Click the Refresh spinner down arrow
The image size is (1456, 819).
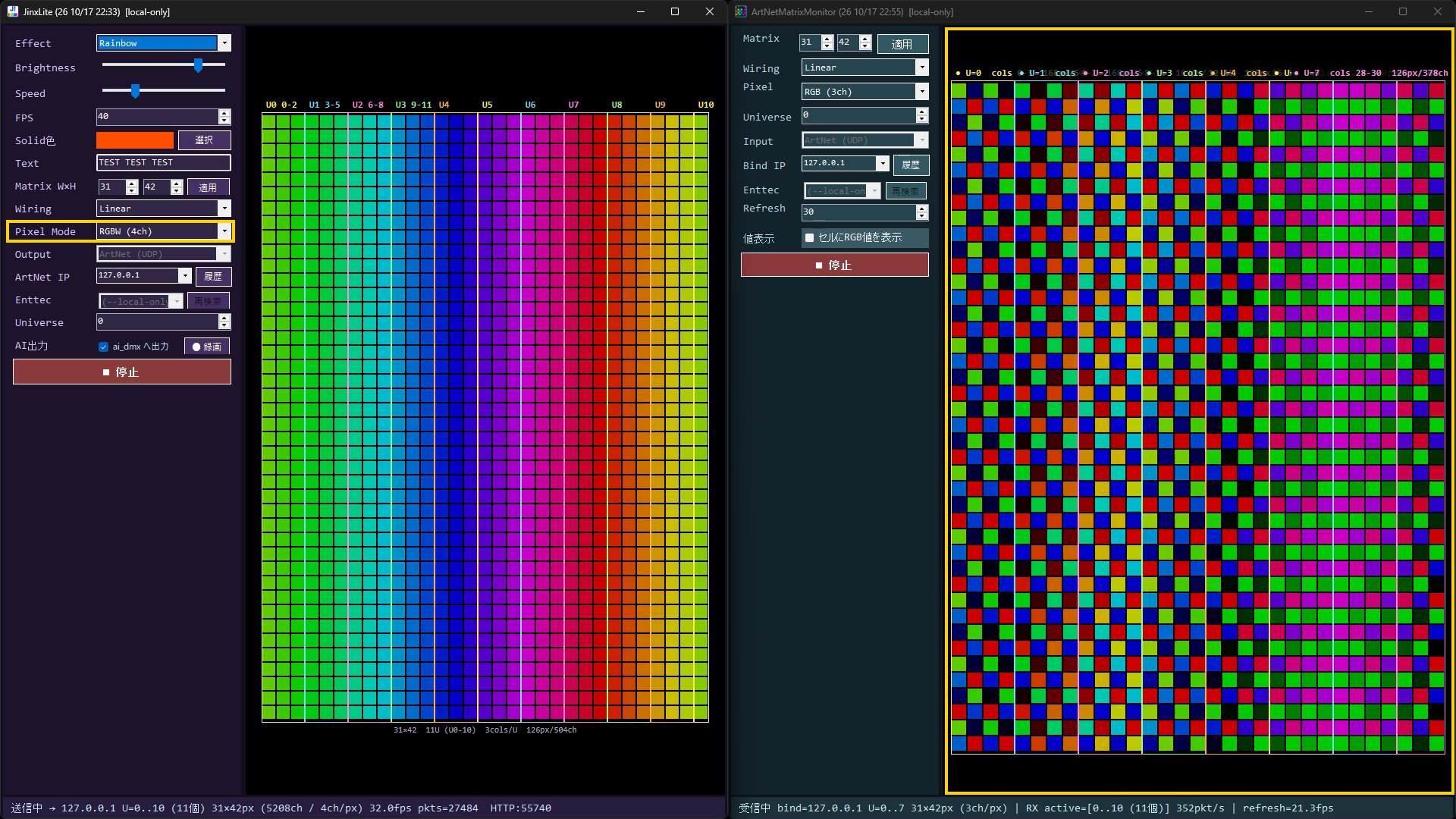click(921, 216)
